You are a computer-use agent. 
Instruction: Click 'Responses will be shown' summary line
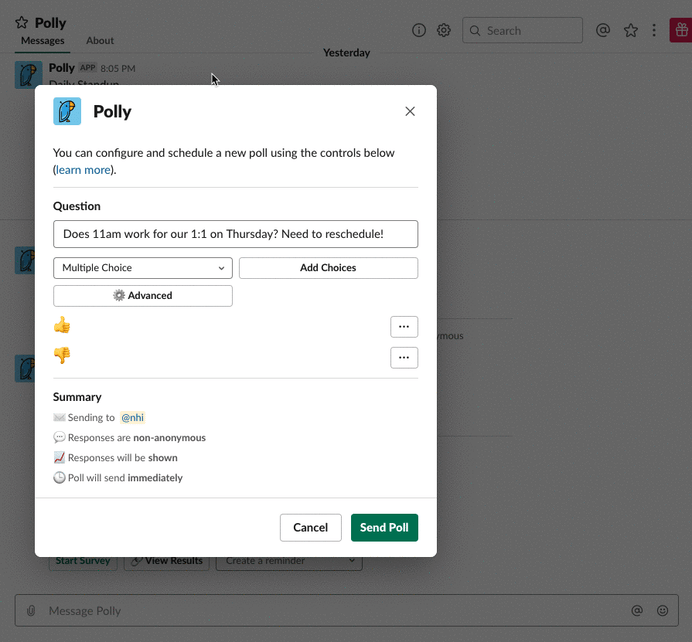[115, 458]
